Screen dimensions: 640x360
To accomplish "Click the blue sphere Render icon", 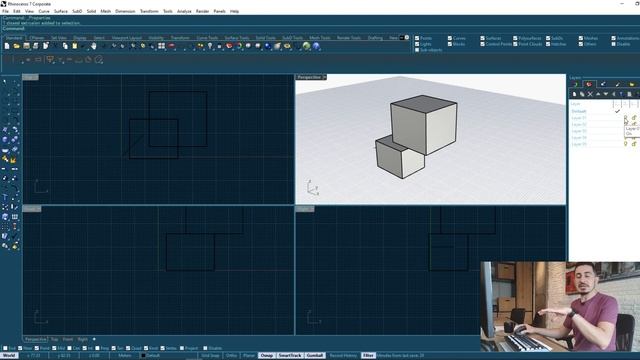I will [x=268, y=47].
